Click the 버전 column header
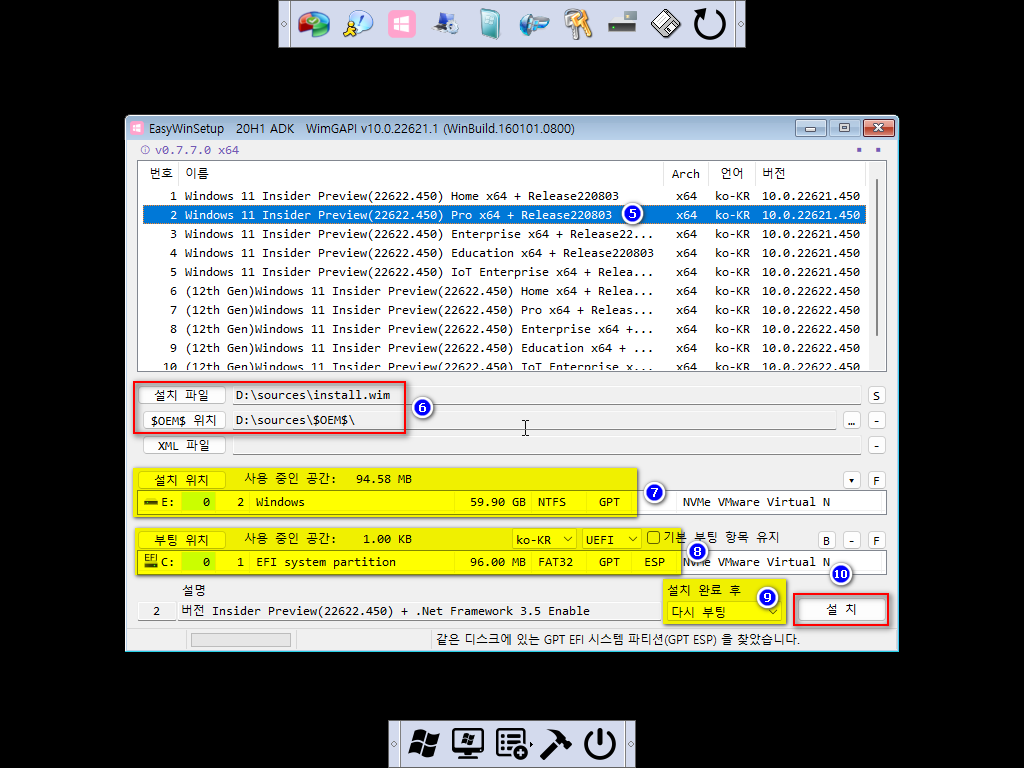Viewport: 1024px width, 768px height. (x=810, y=173)
